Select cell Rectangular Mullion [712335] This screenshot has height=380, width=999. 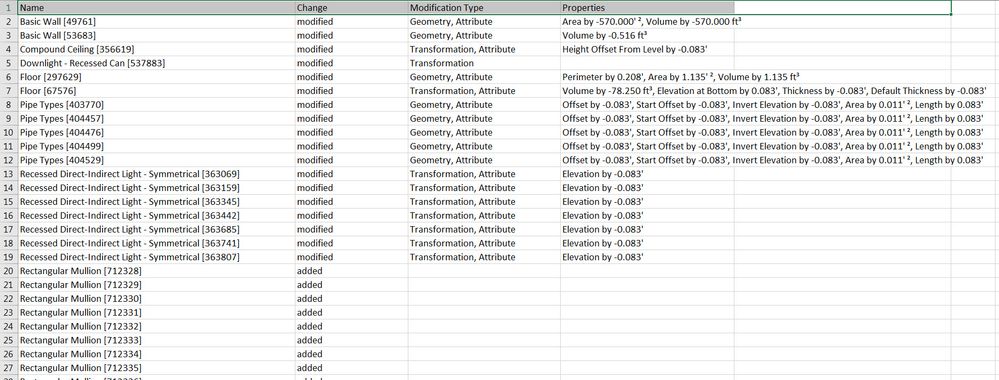(x=156, y=369)
